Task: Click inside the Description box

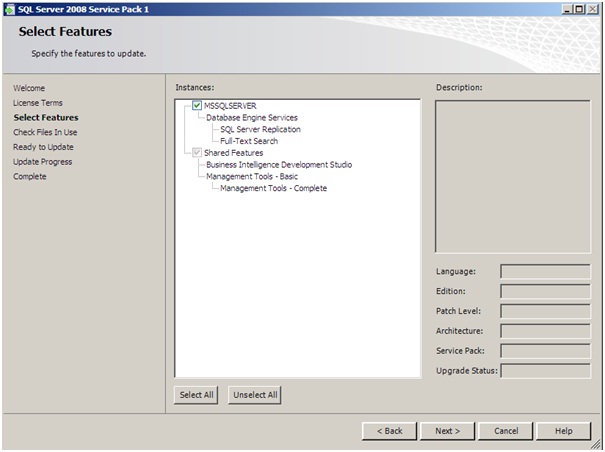Action: point(513,177)
